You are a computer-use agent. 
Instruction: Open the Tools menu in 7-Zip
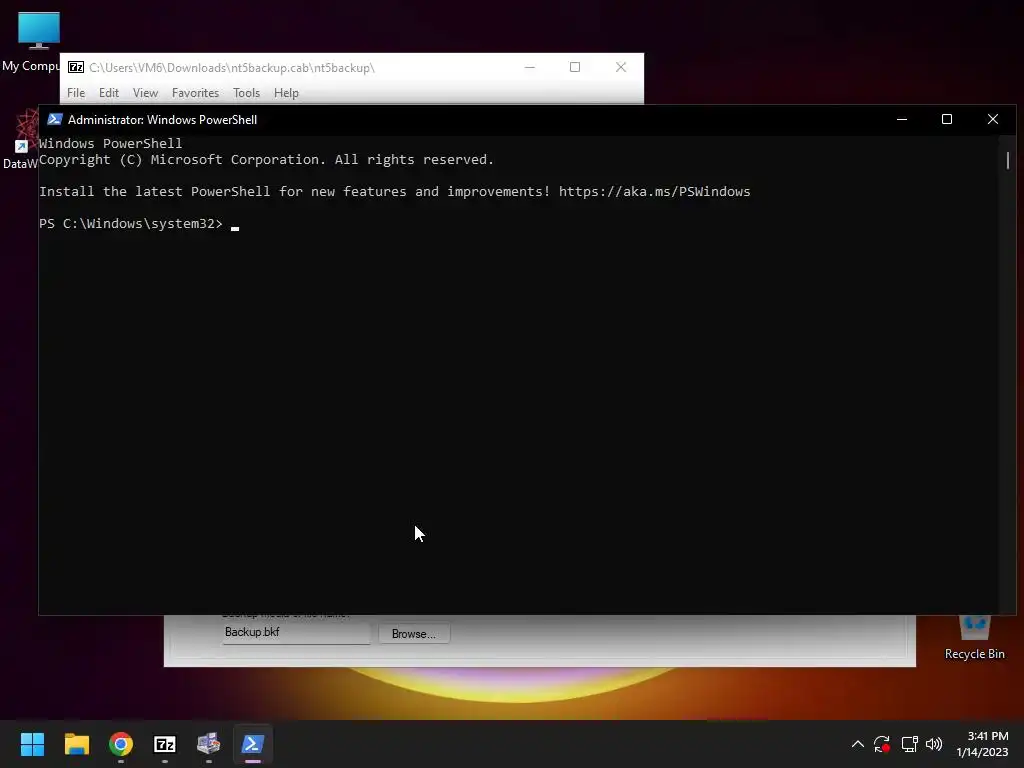coord(246,93)
